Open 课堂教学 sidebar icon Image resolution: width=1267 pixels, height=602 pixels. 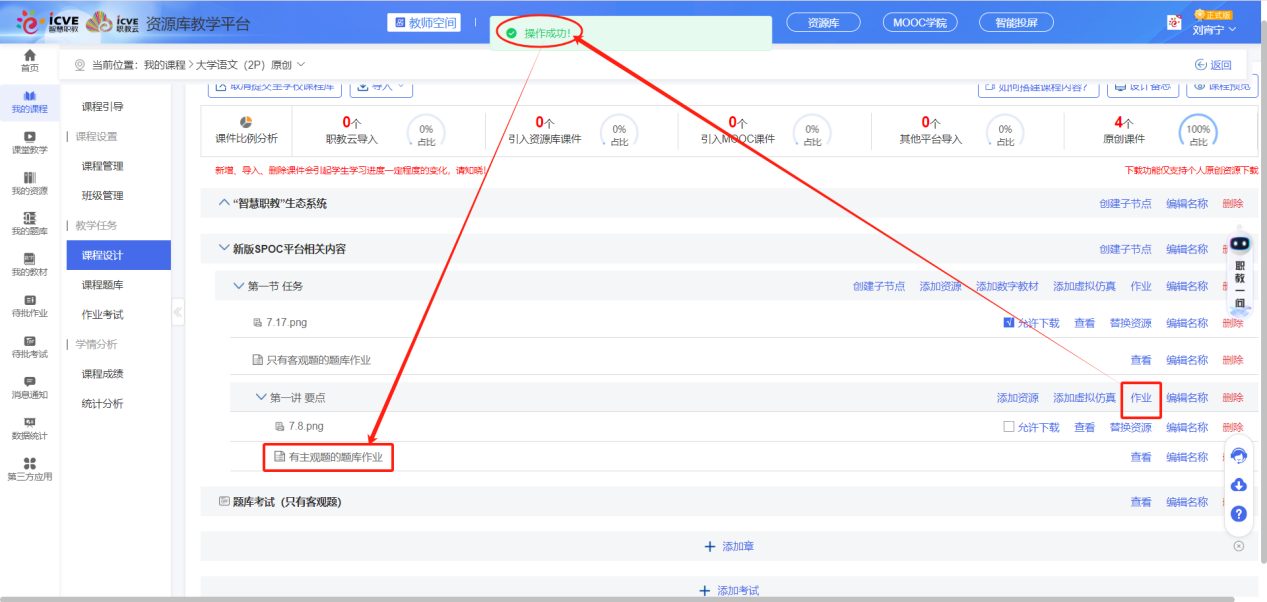coord(29,142)
